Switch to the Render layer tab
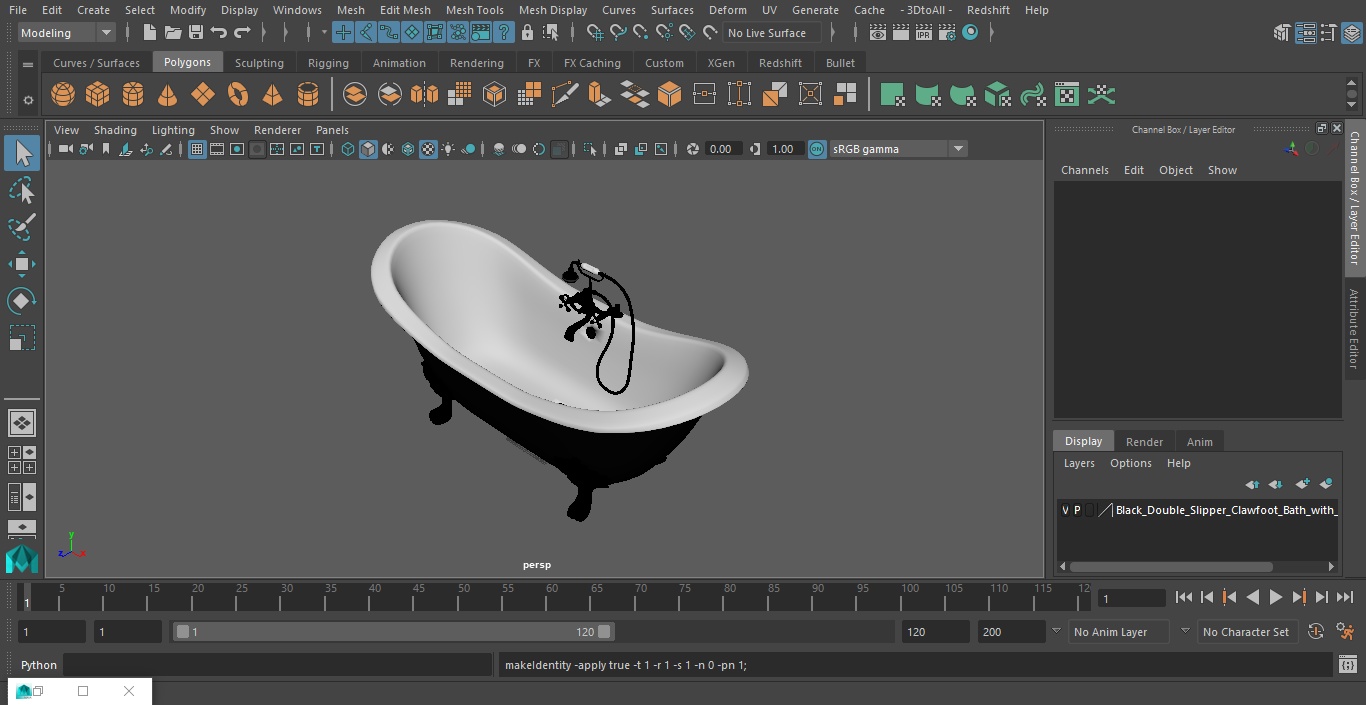This screenshot has height=705, width=1366. pyautogui.click(x=1144, y=442)
